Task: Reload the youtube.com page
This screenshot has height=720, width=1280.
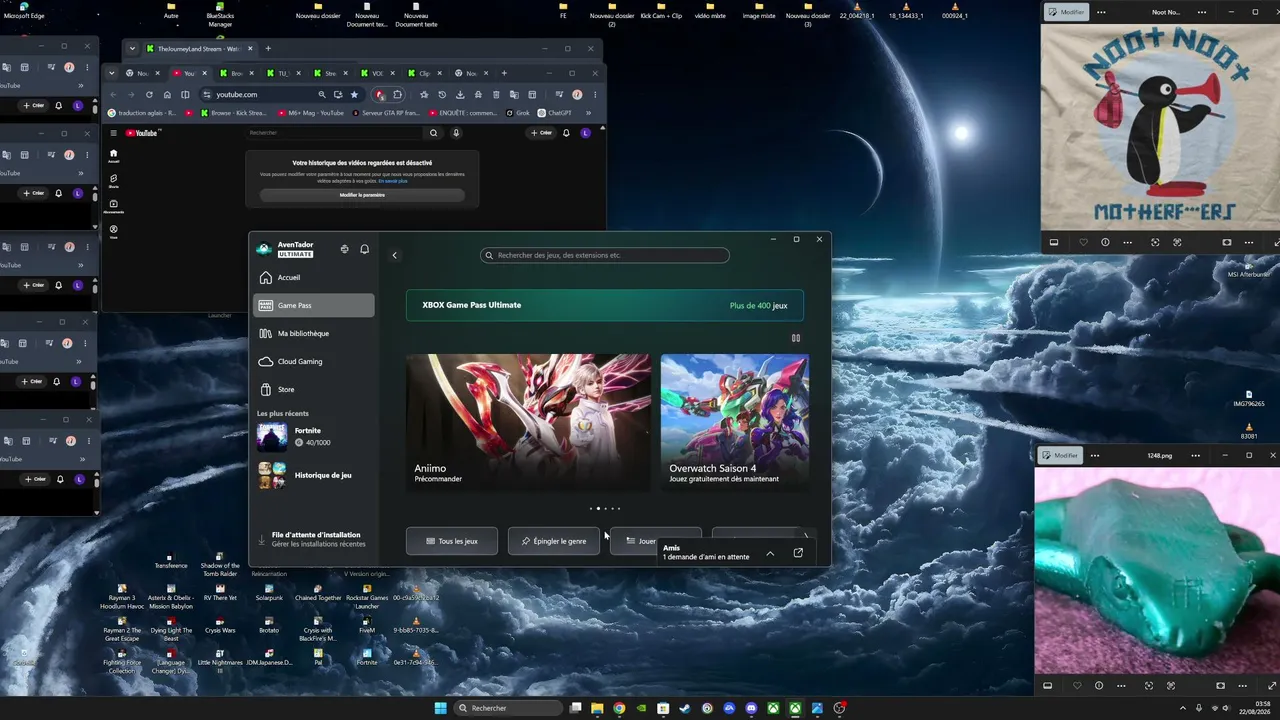Action: 149,95
